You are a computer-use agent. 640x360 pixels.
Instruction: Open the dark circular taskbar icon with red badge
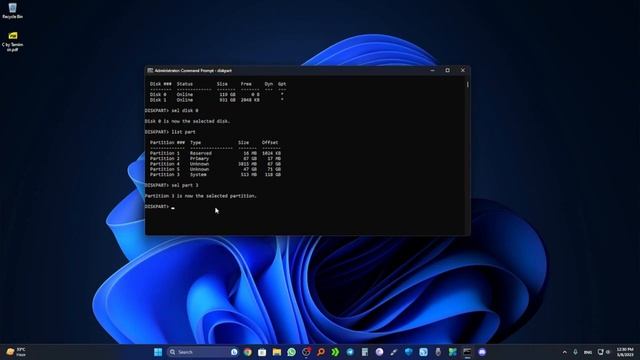point(306,352)
